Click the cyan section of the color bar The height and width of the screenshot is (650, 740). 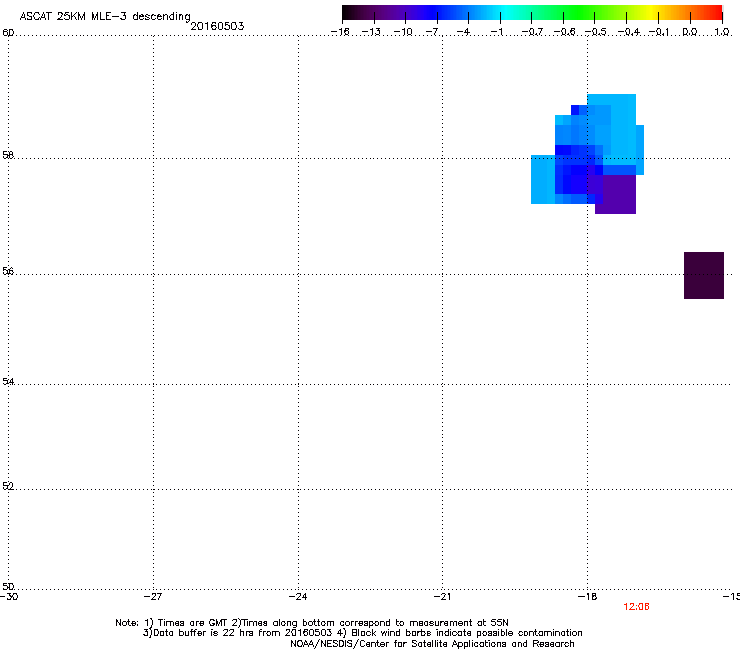[x=505, y=13]
